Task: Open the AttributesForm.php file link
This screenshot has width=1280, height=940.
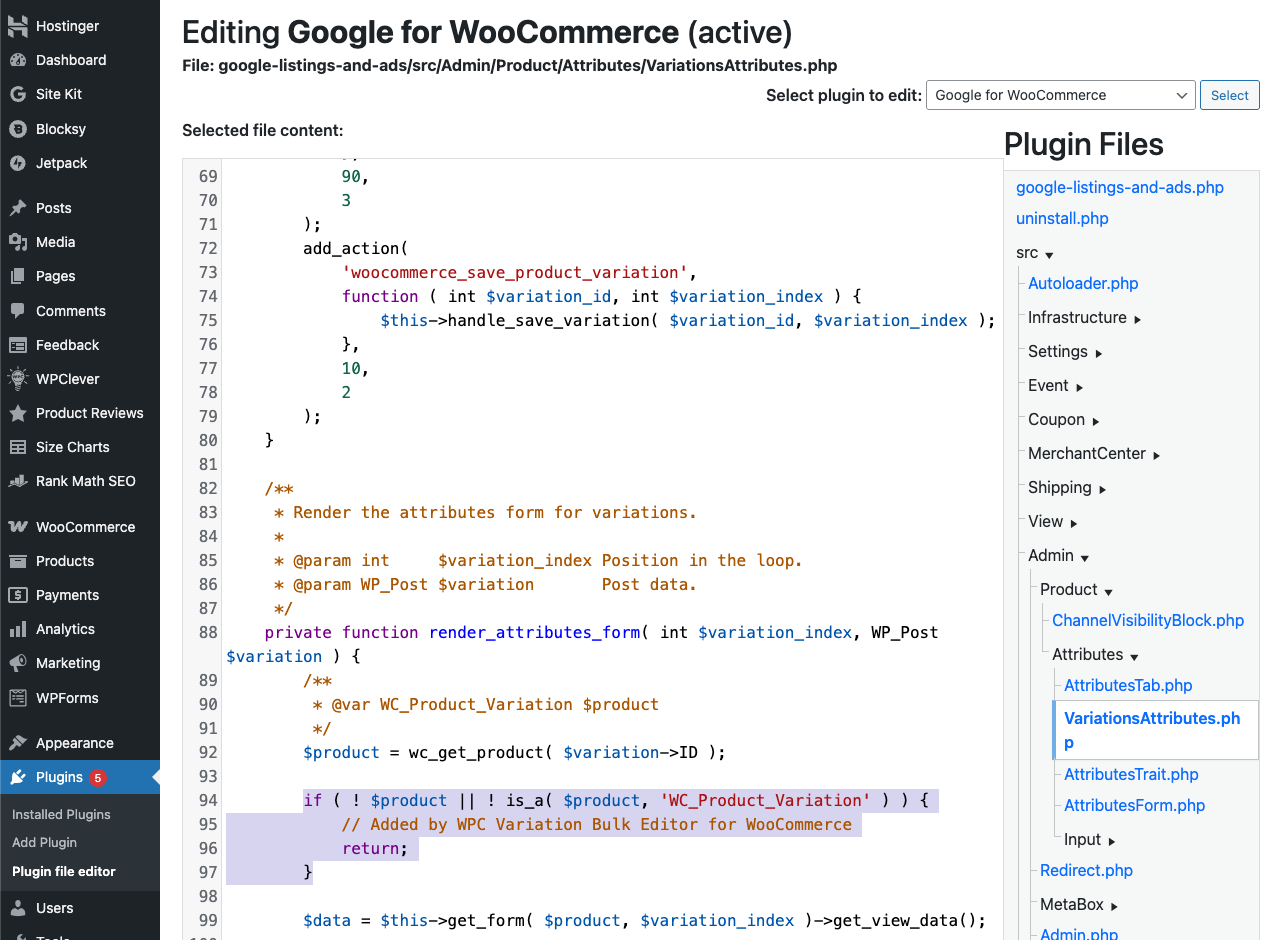Action: [x=1134, y=805]
